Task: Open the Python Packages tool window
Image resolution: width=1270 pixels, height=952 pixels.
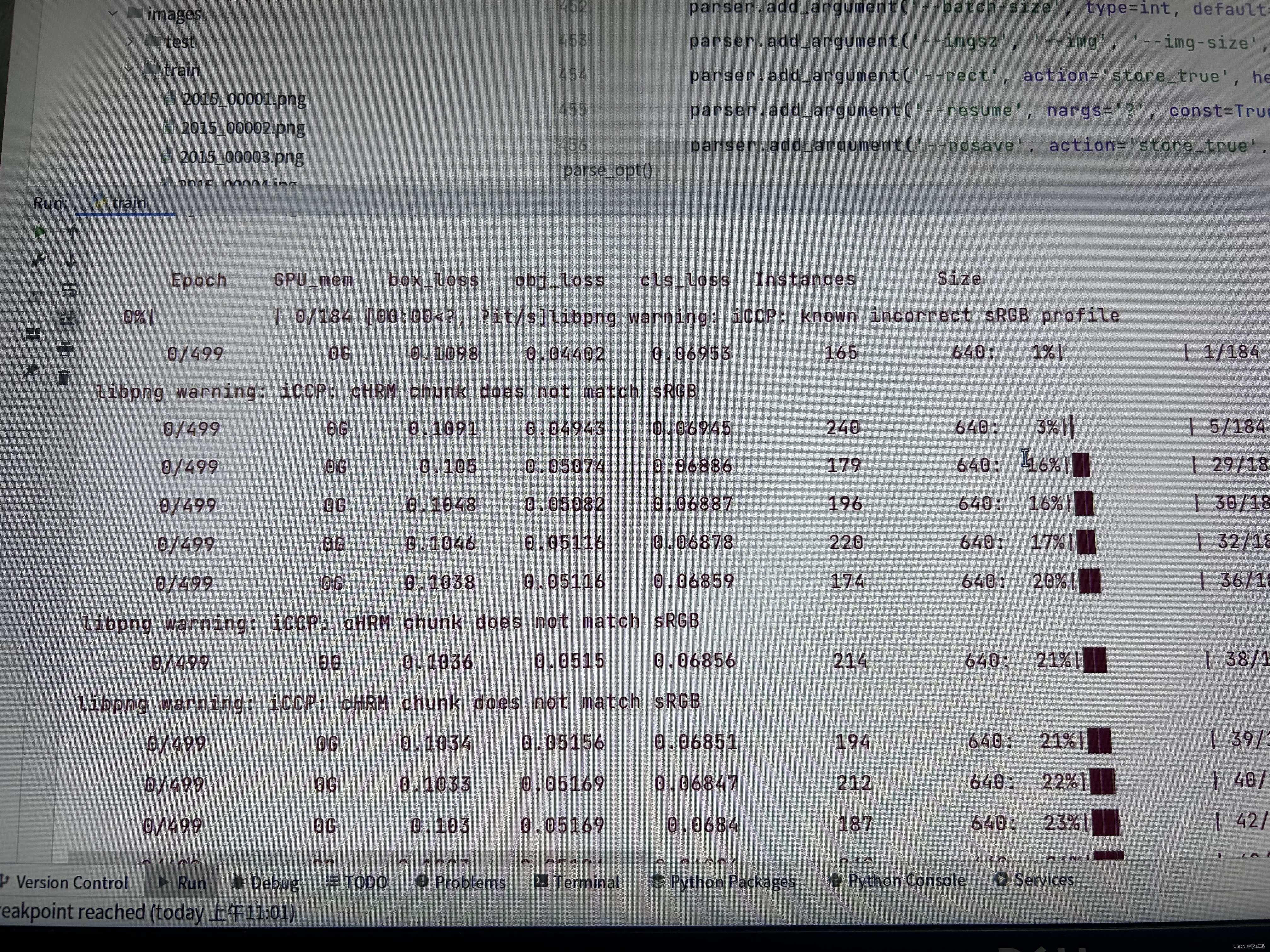Action: (723, 881)
